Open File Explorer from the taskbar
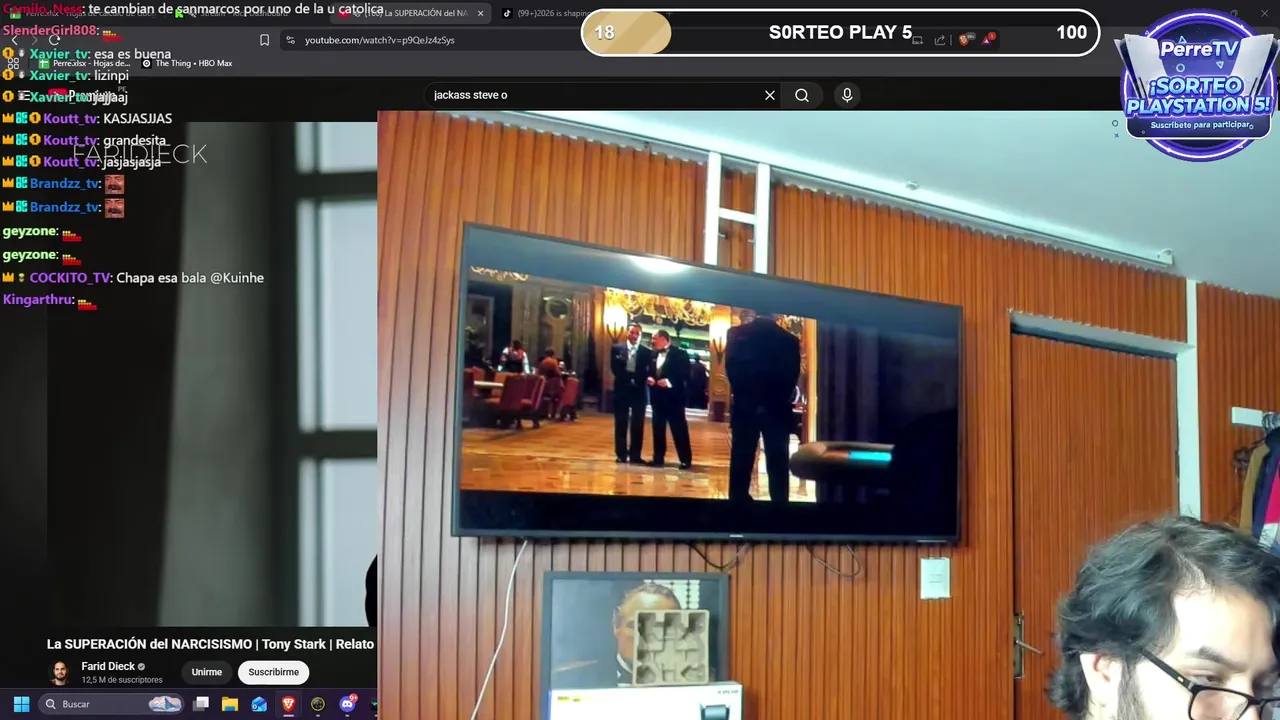Screen dimensions: 1280x720 click(x=230, y=704)
